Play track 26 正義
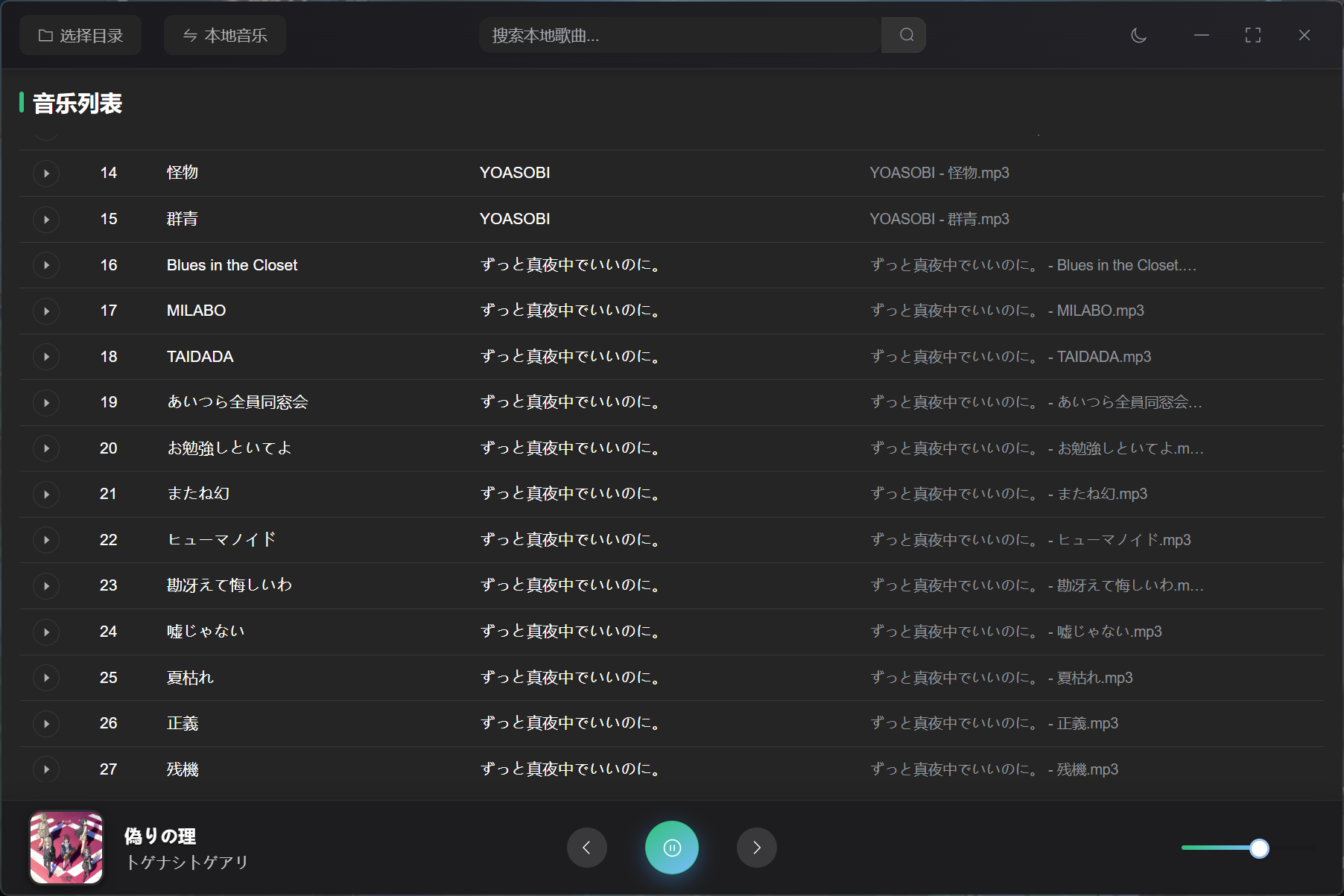The image size is (1344, 896). click(46, 724)
